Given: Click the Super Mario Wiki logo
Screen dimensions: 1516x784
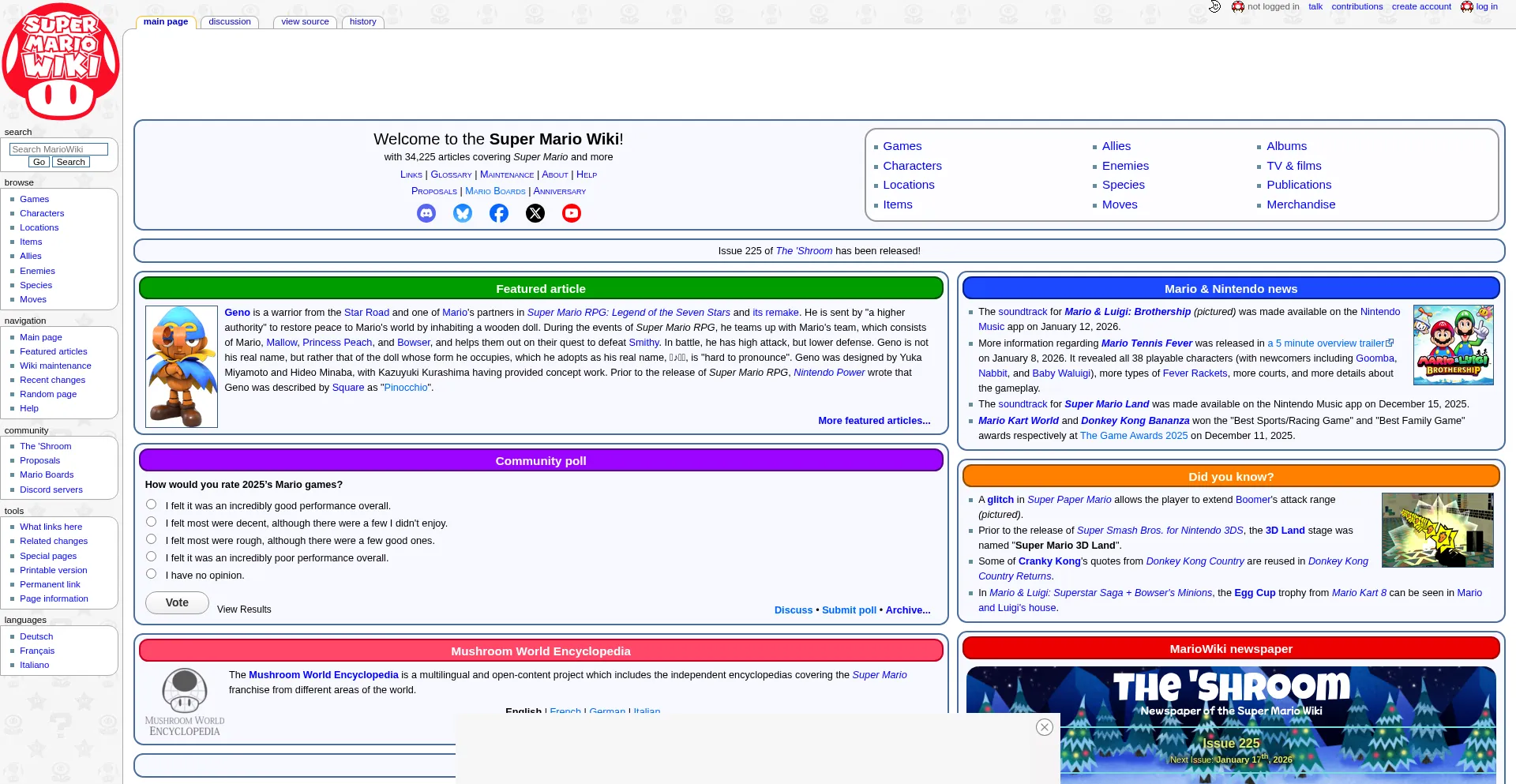Looking at the screenshot, I should [x=60, y=62].
